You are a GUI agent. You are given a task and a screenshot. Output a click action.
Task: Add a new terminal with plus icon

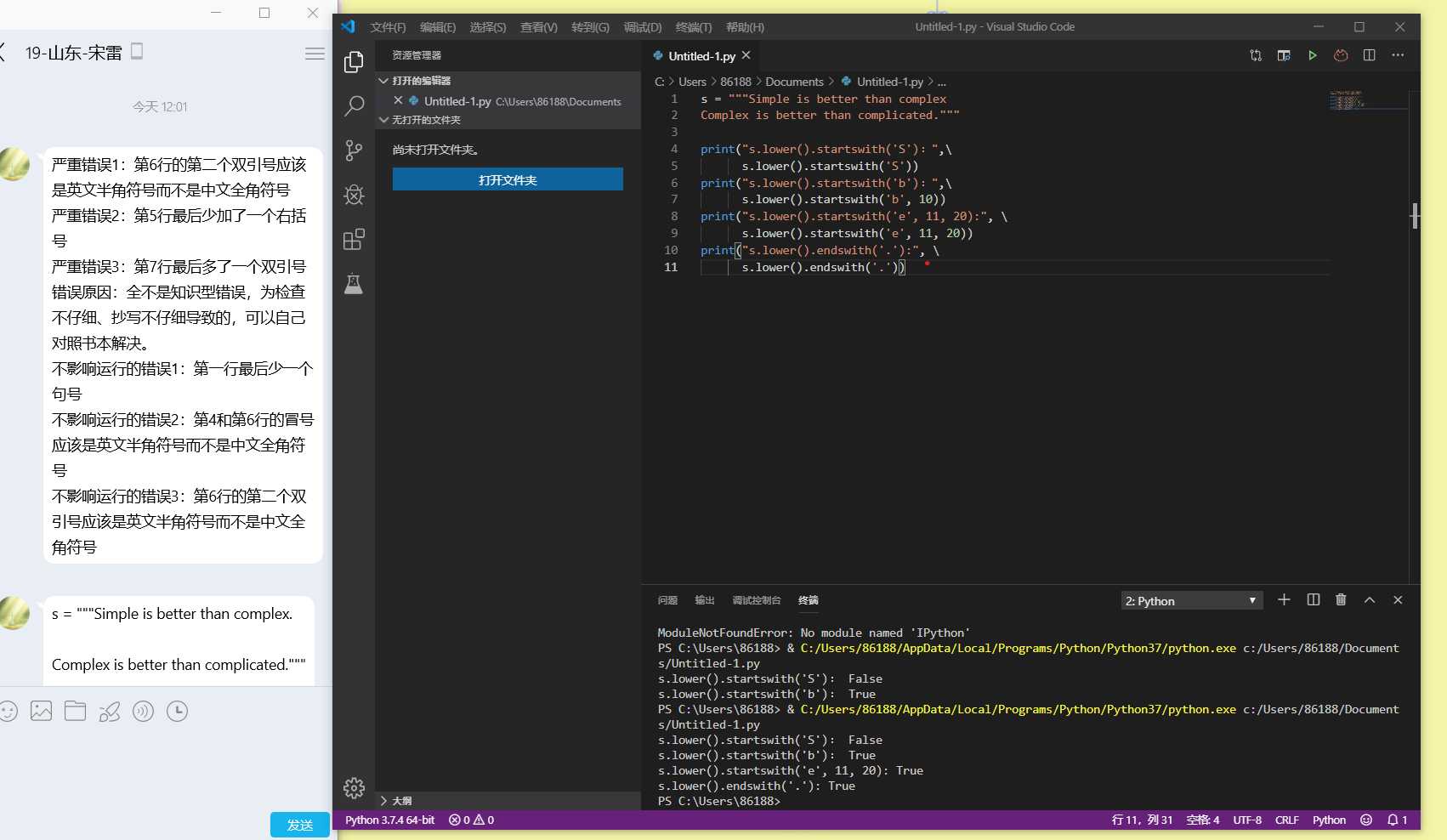[x=1284, y=599]
